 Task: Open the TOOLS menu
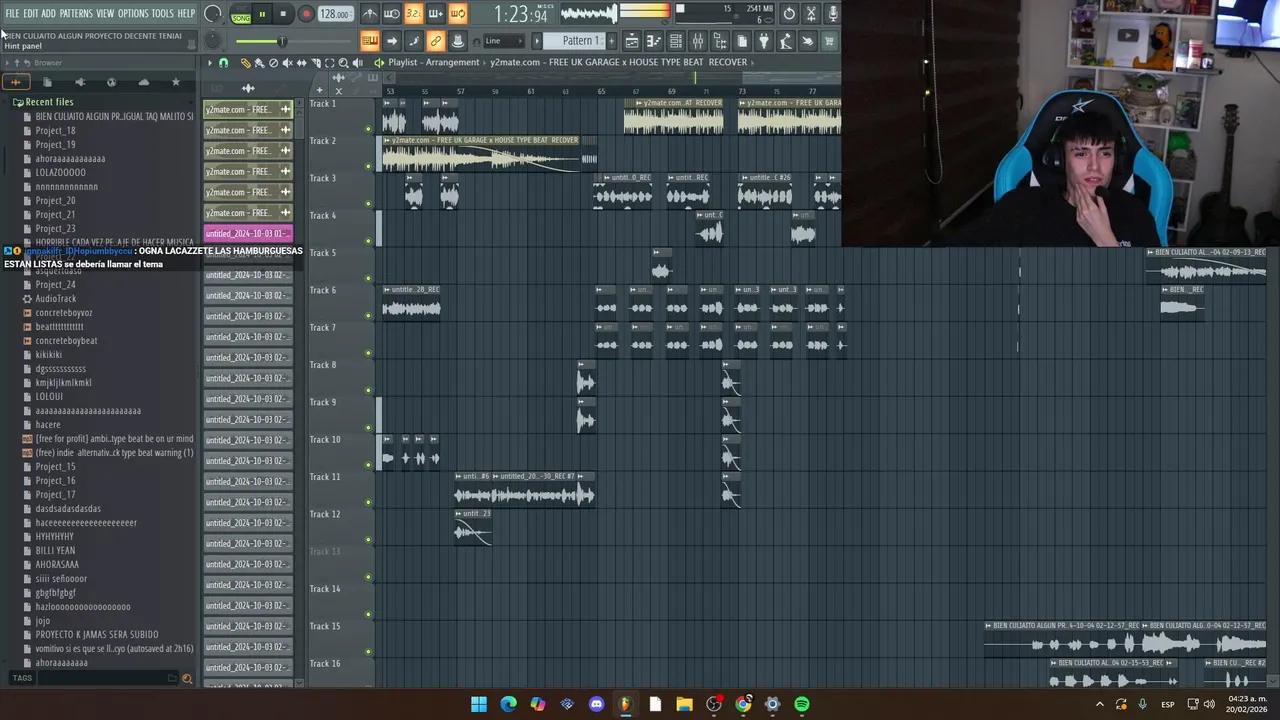click(x=162, y=13)
